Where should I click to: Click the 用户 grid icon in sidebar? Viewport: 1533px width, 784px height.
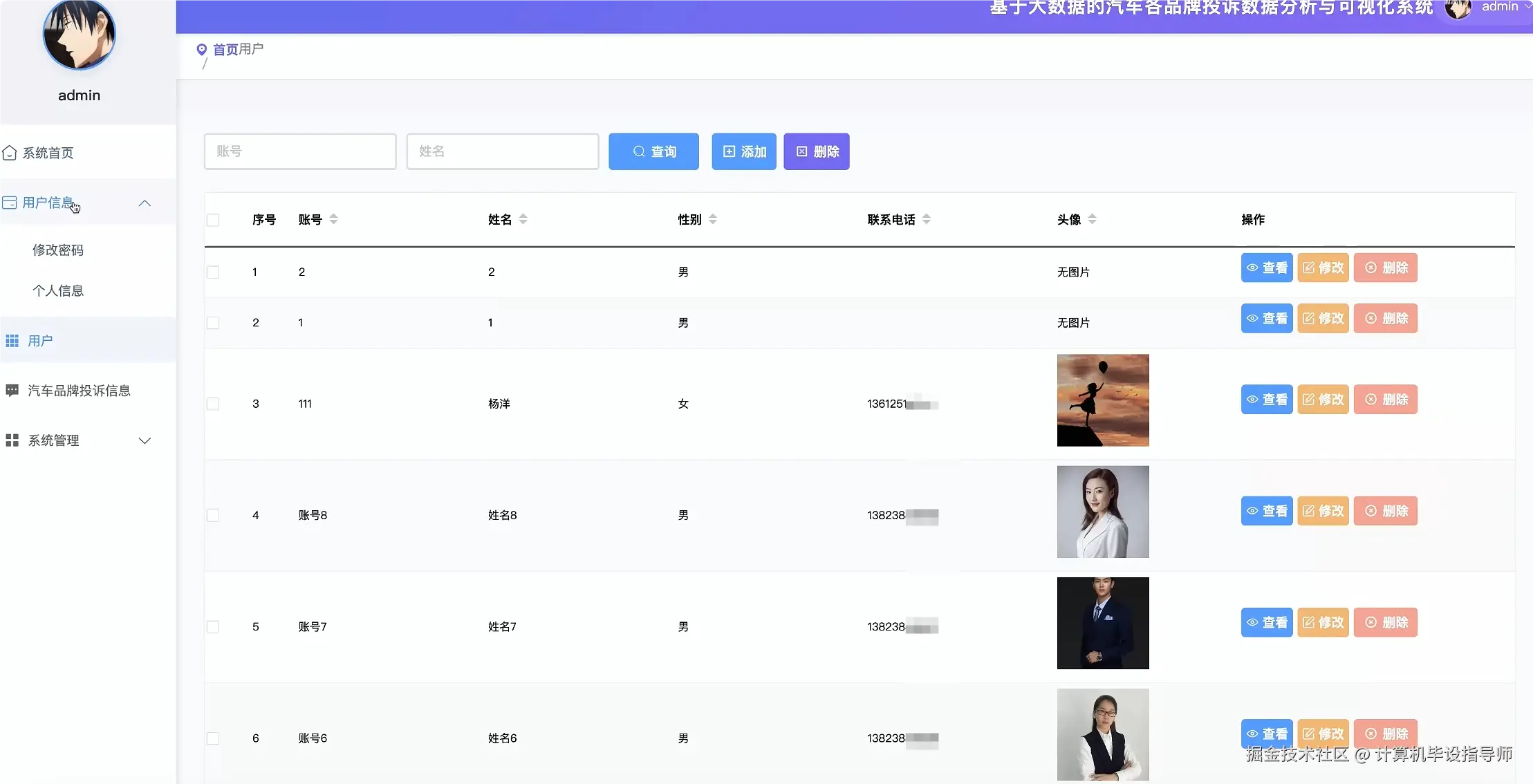tap(12, 341)
